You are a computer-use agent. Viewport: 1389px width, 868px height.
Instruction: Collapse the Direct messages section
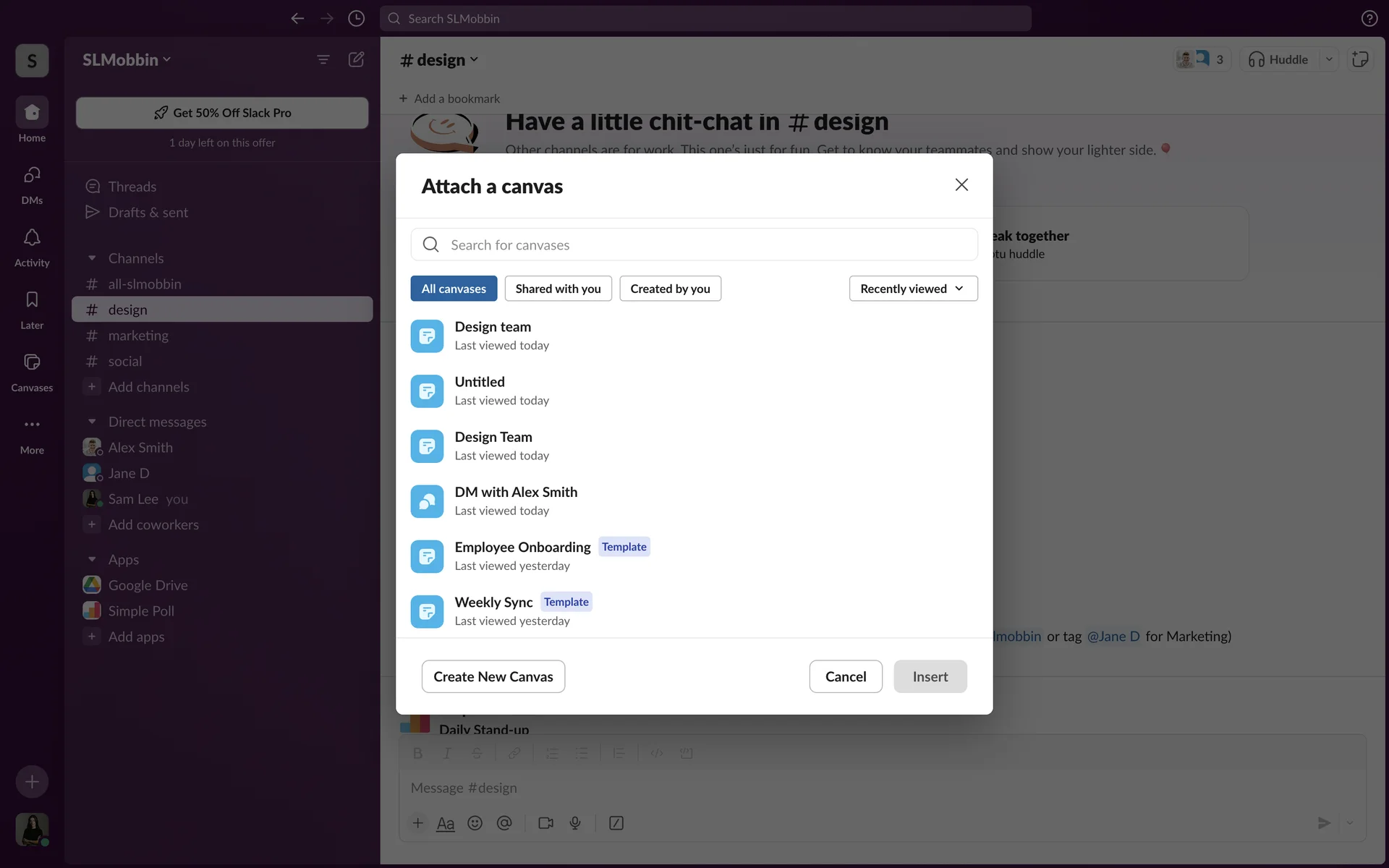coord(92,422)
